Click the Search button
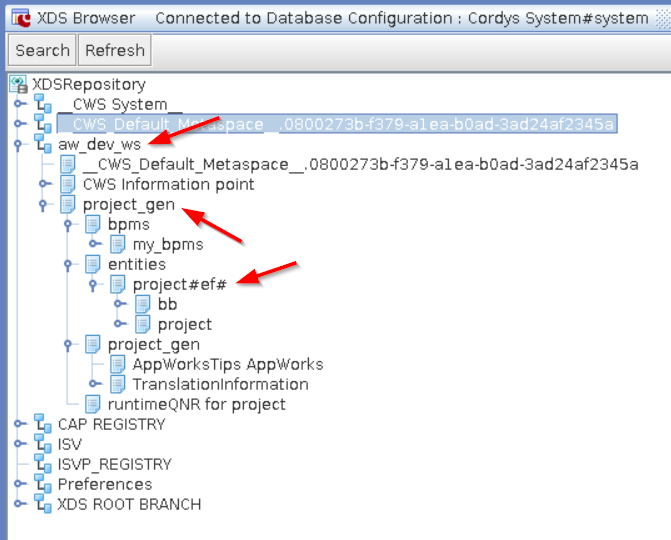This screenshot has width=671, height=540. pos(42,50)
